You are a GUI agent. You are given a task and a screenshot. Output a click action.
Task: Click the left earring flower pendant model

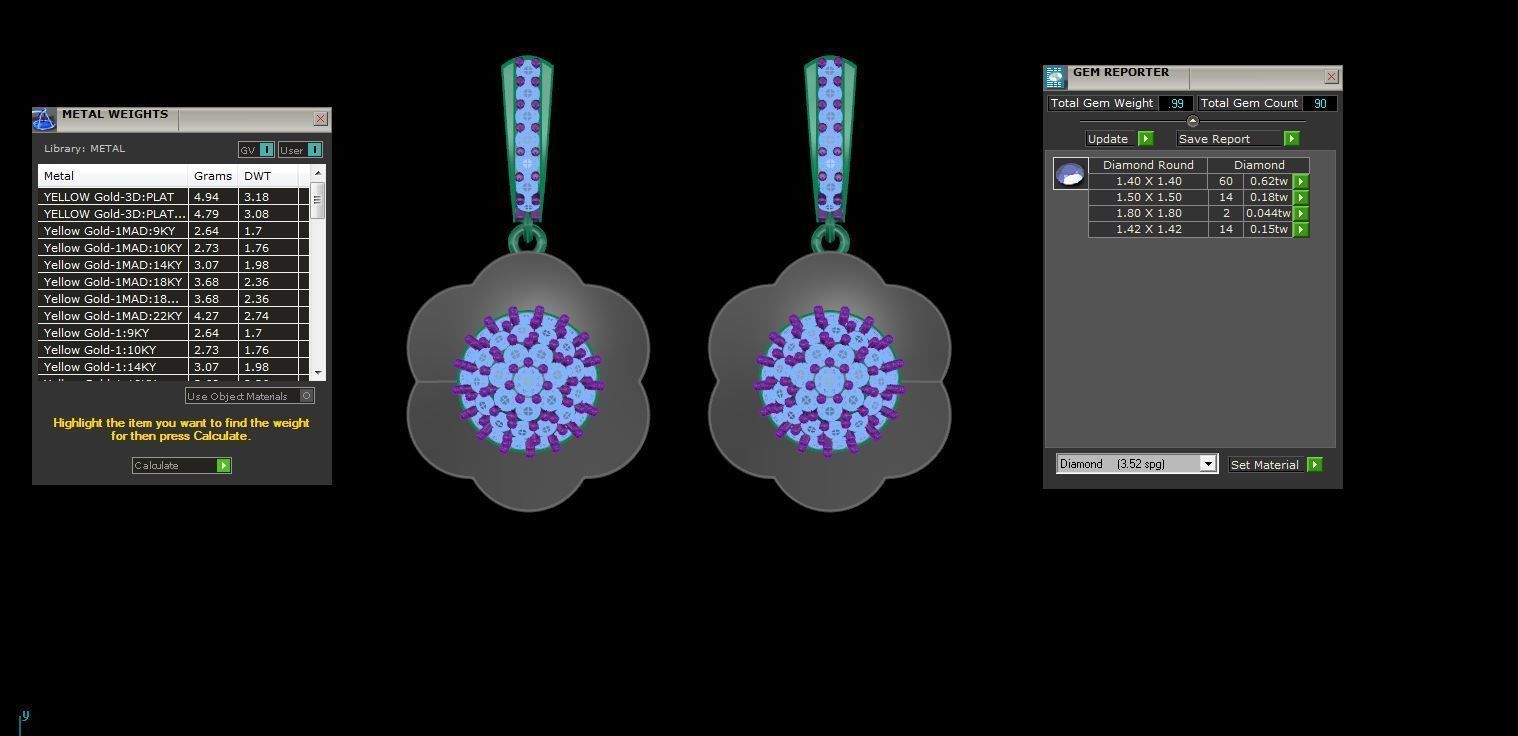[x=528, y=381]
